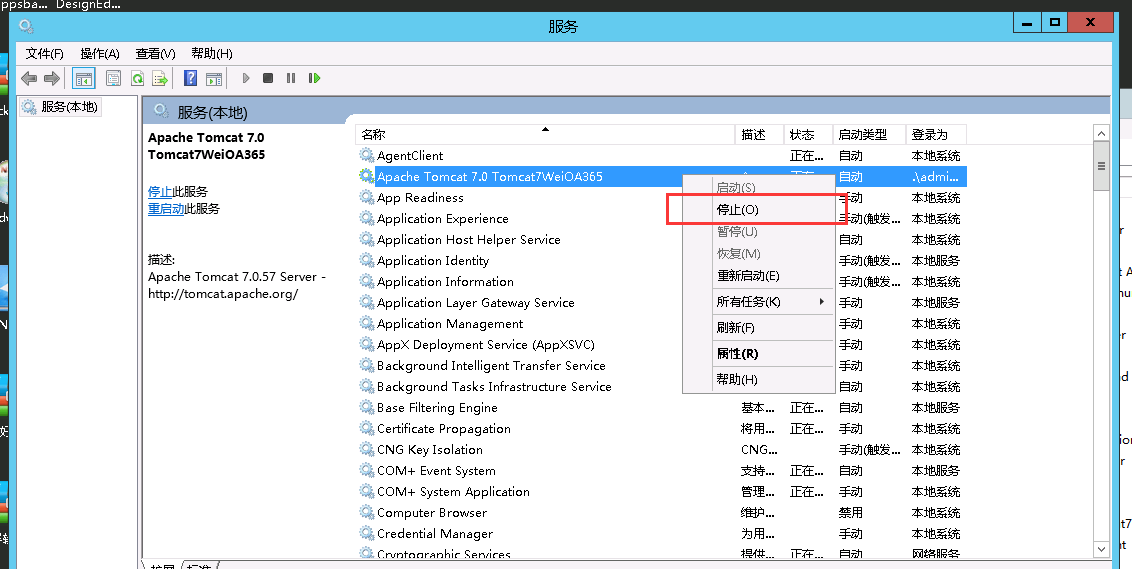Open the Properties toolbar icon

(113, 78)
